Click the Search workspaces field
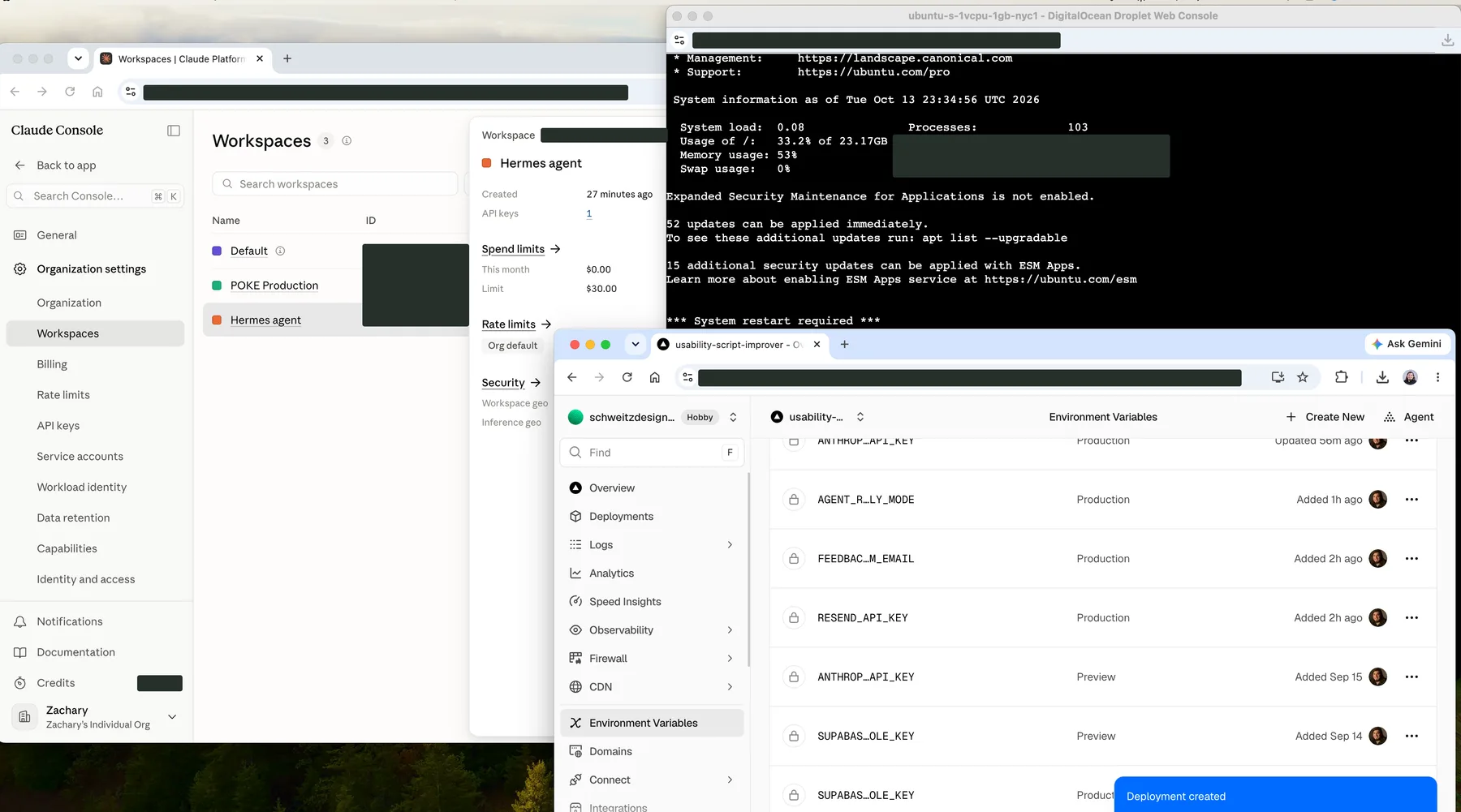Viewport: 1461px width, 812px height. (x=334, y=184)
